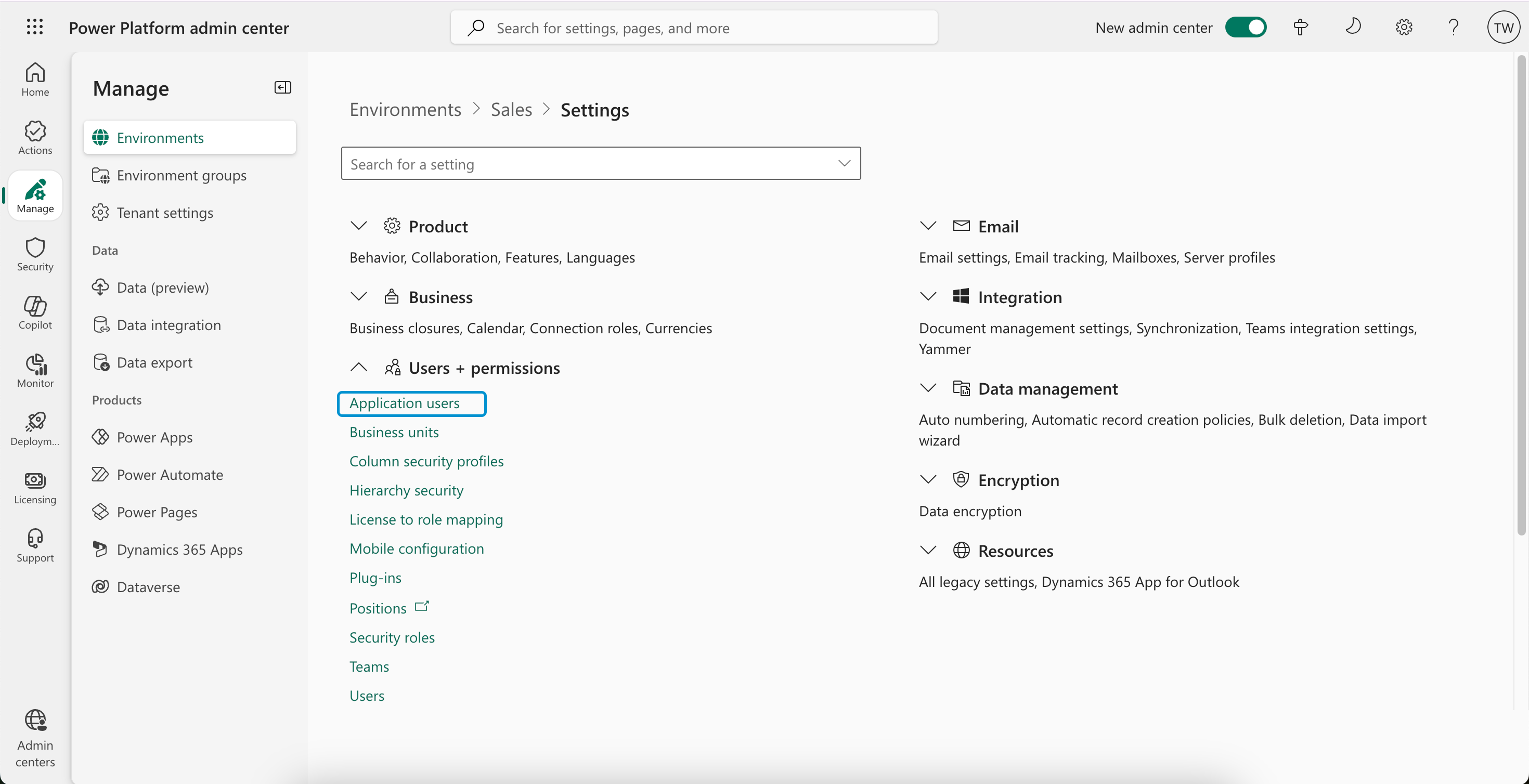
Task: Open Positions external link icon
Action: [421, 606]
